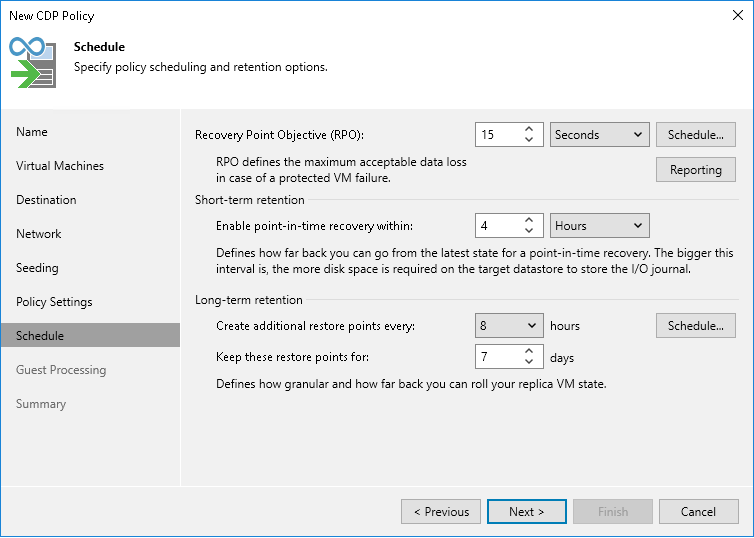The image size is (754, 538).
Task: Select the Network step
Action: (x=38, y=234)
